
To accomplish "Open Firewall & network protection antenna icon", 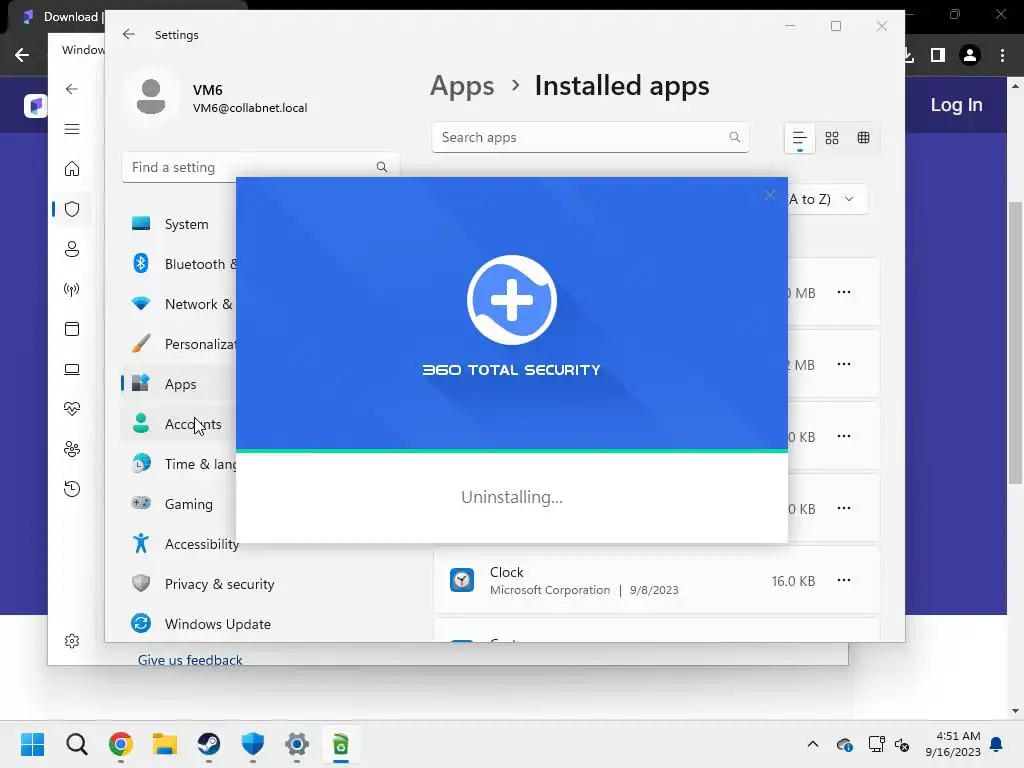I will click(72, 289).
